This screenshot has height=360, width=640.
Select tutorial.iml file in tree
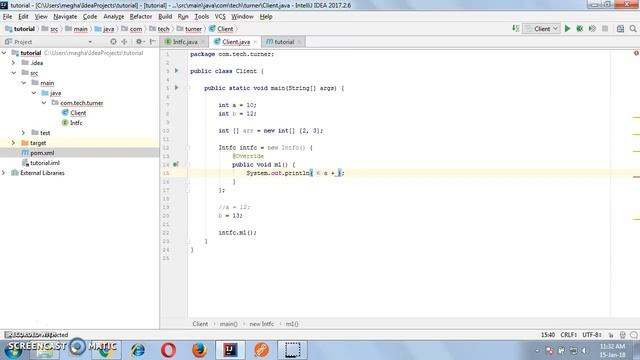point(44,162)
